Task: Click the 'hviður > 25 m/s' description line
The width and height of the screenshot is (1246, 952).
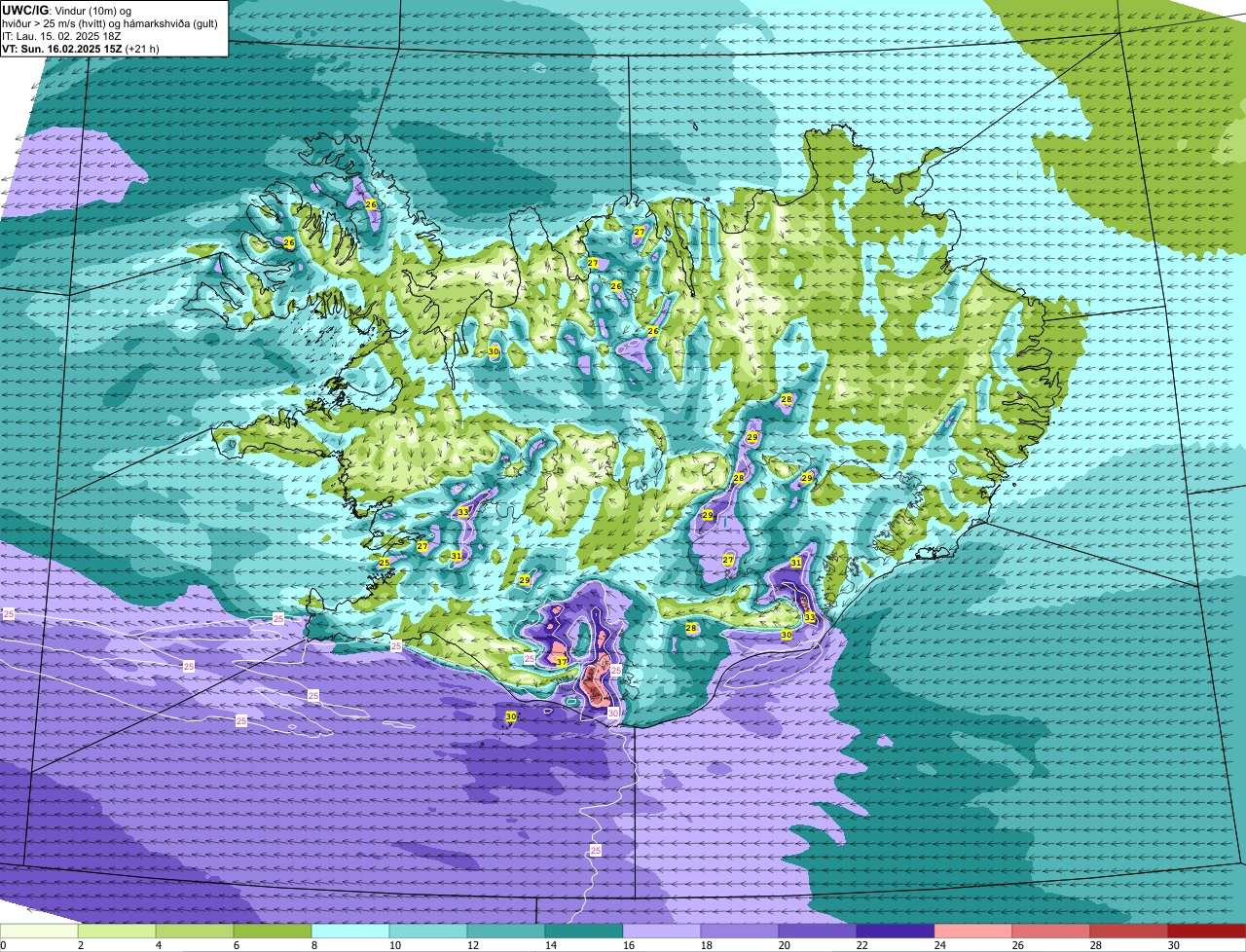Action: [x=110, y=23]
